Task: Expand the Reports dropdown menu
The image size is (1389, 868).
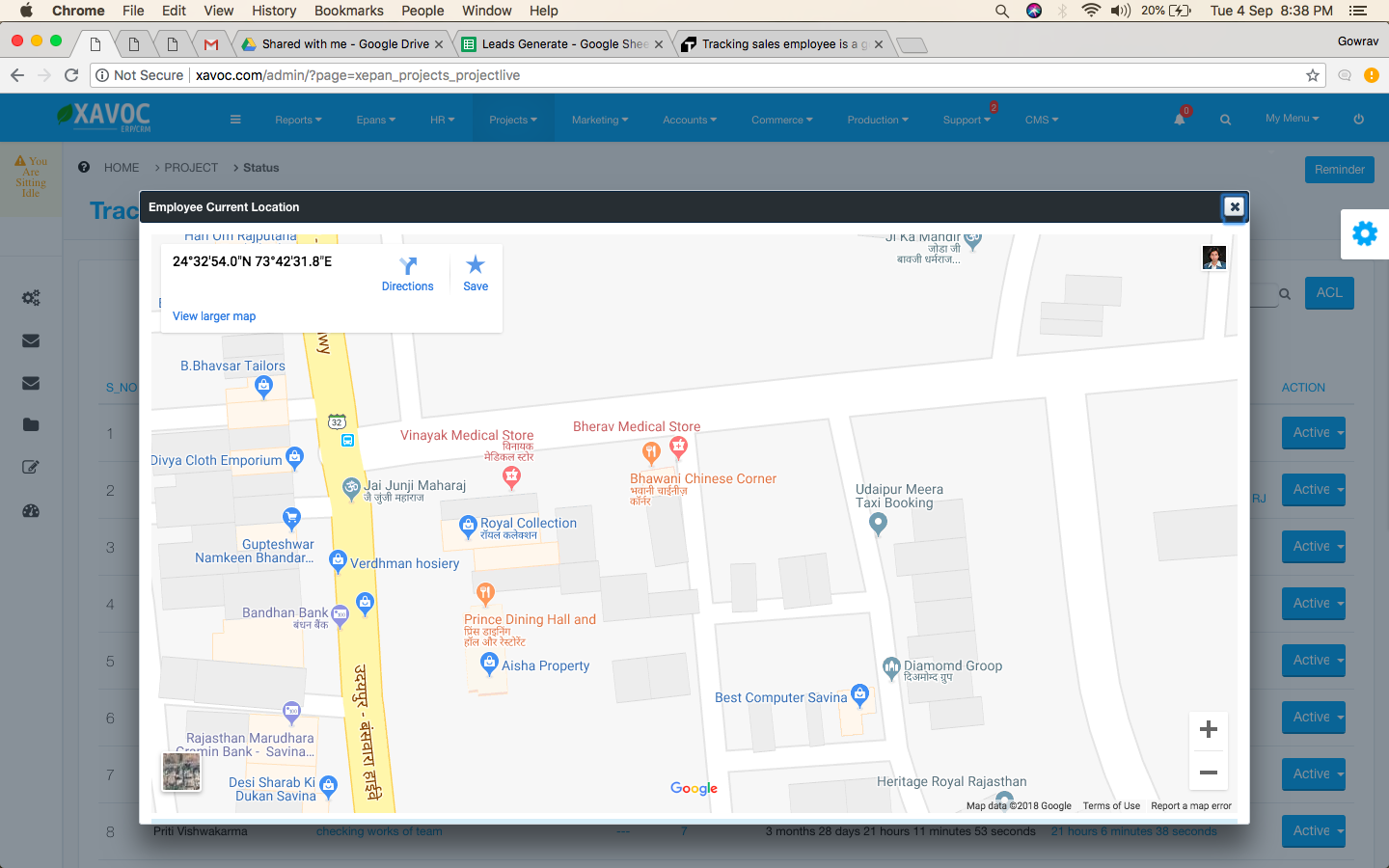Action: [x=298, y=120]
